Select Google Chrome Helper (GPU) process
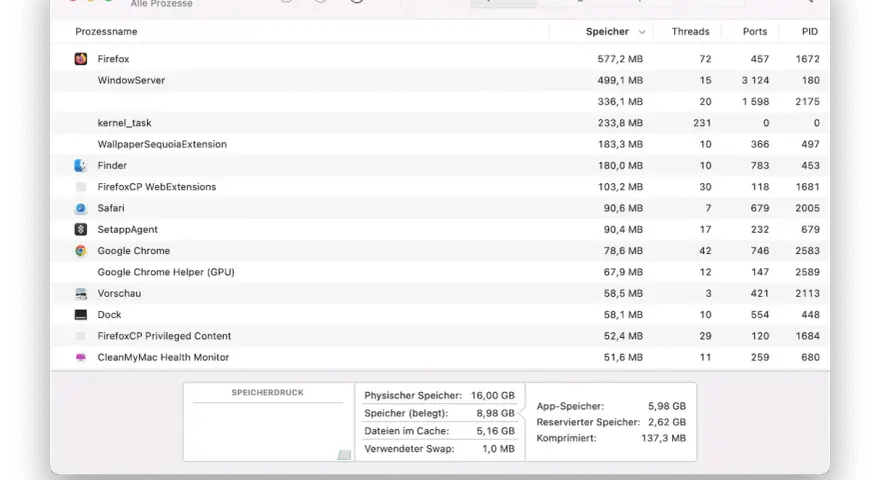Viewport: 880px width, 480px height. coord(166,272)
